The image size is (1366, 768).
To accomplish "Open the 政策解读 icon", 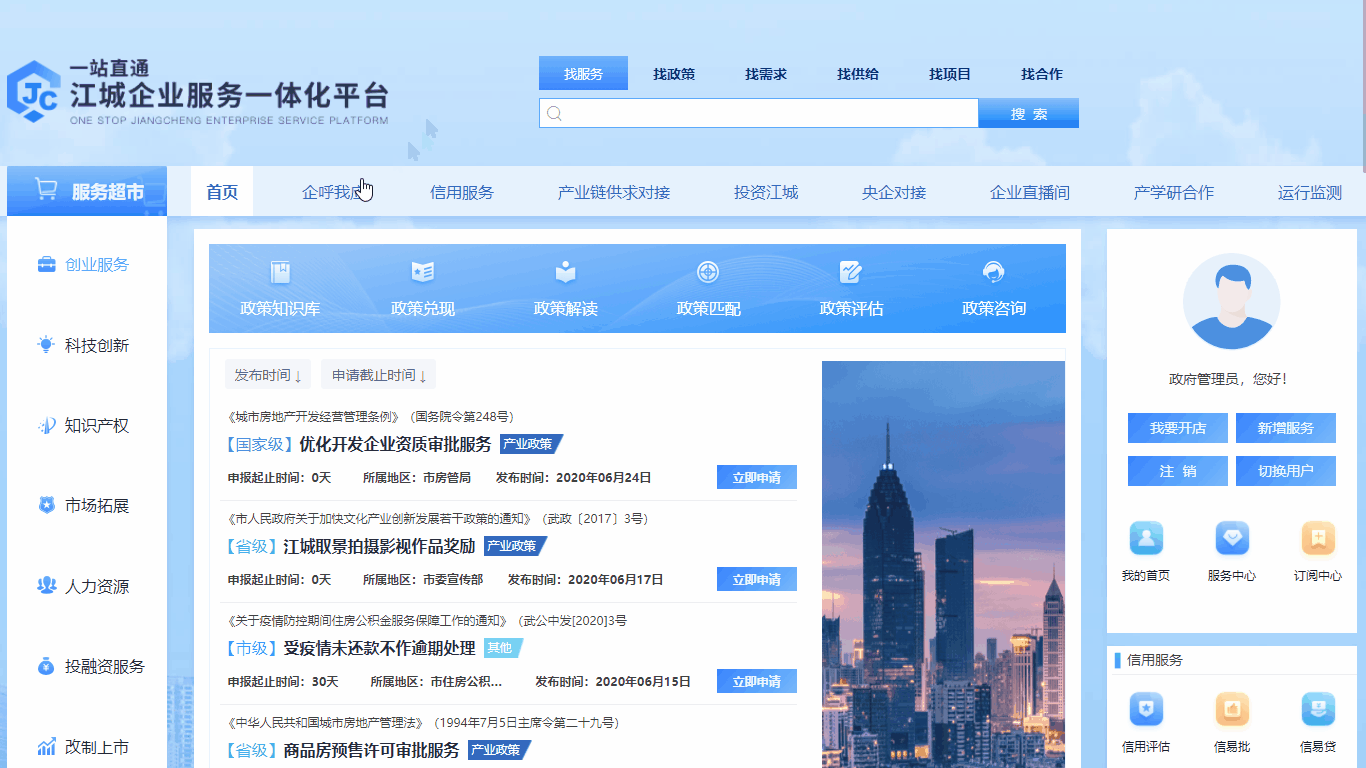I will tap(566, 273).
